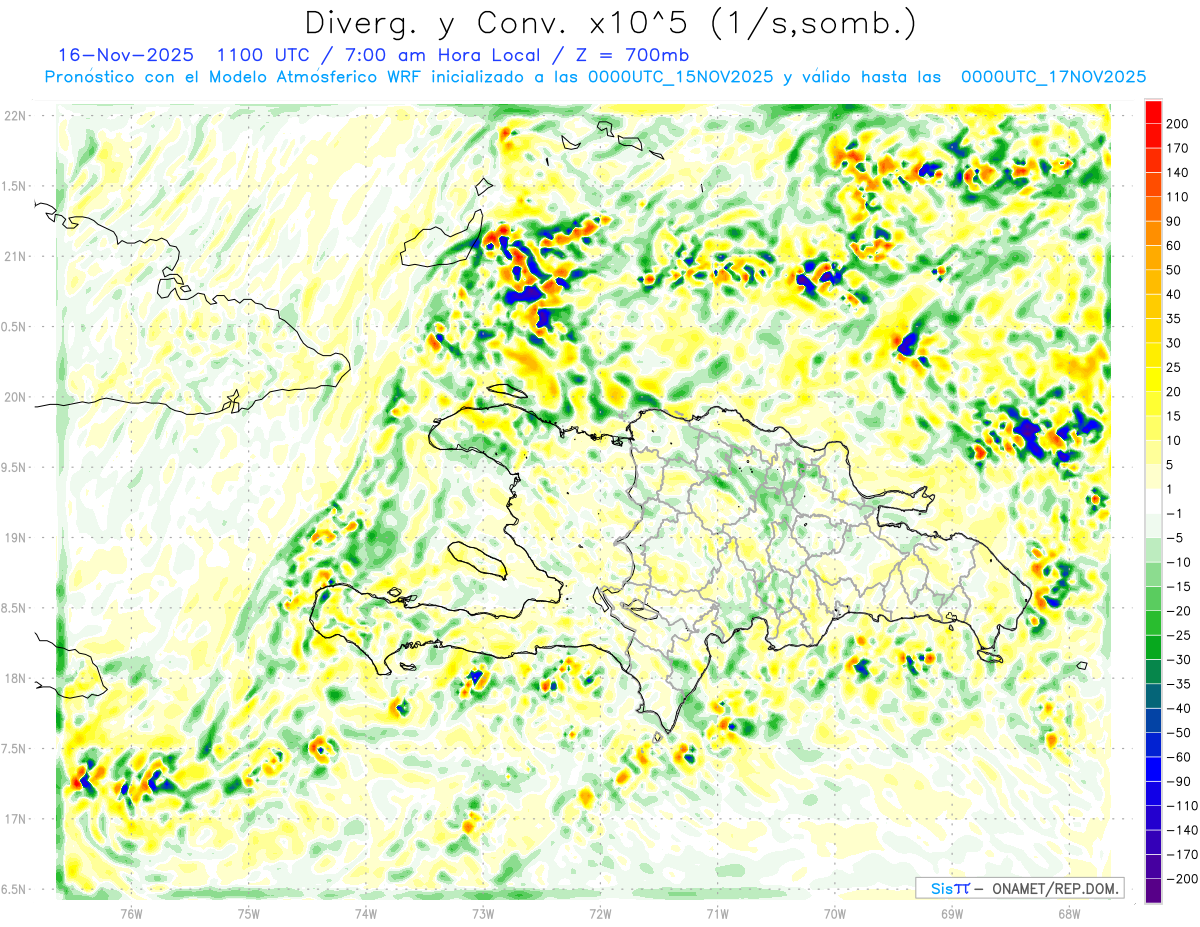
Task: Click the colorbar value '-25'
Action: click(x=1180, y=635)
